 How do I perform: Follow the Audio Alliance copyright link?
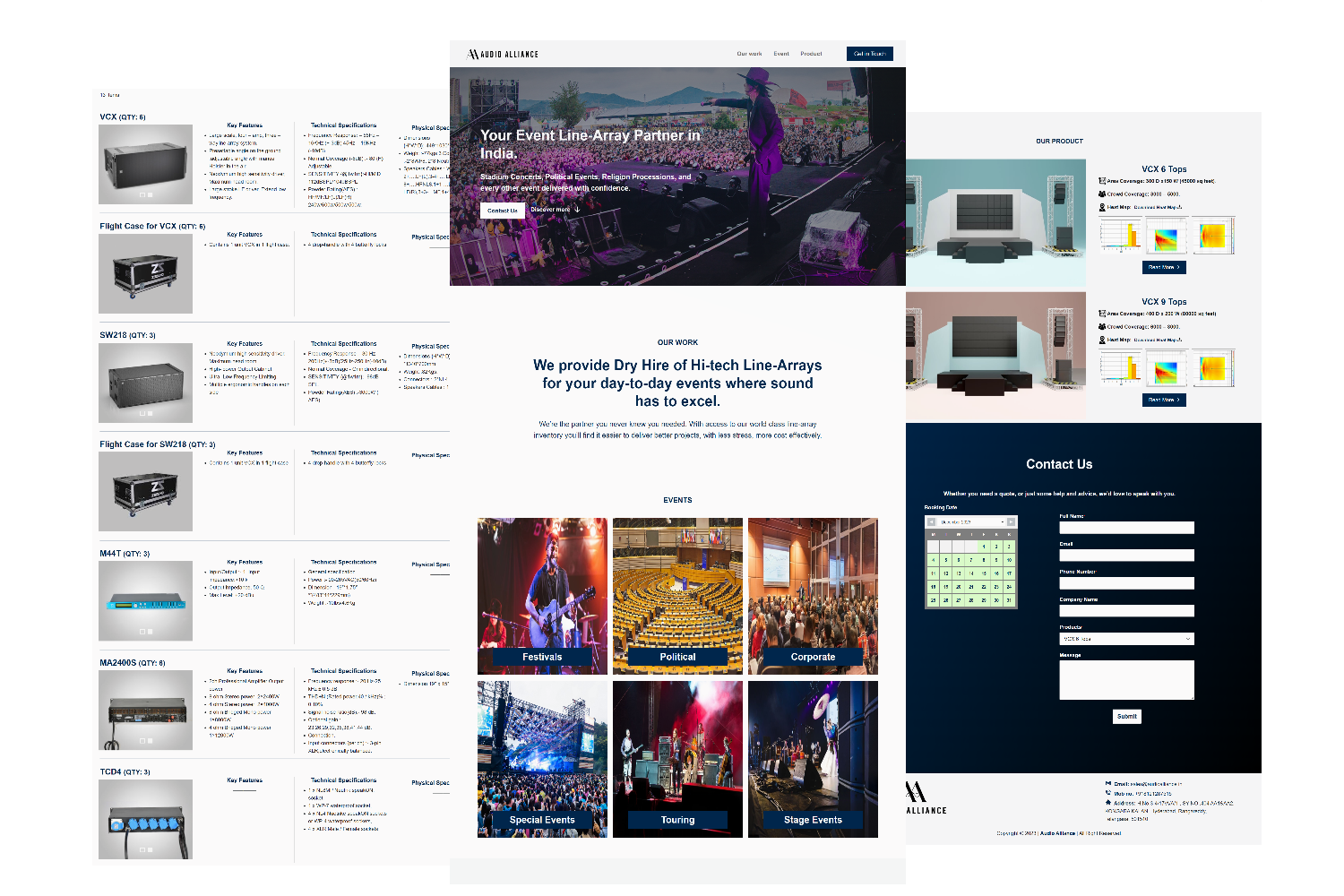coord(1057,833)
